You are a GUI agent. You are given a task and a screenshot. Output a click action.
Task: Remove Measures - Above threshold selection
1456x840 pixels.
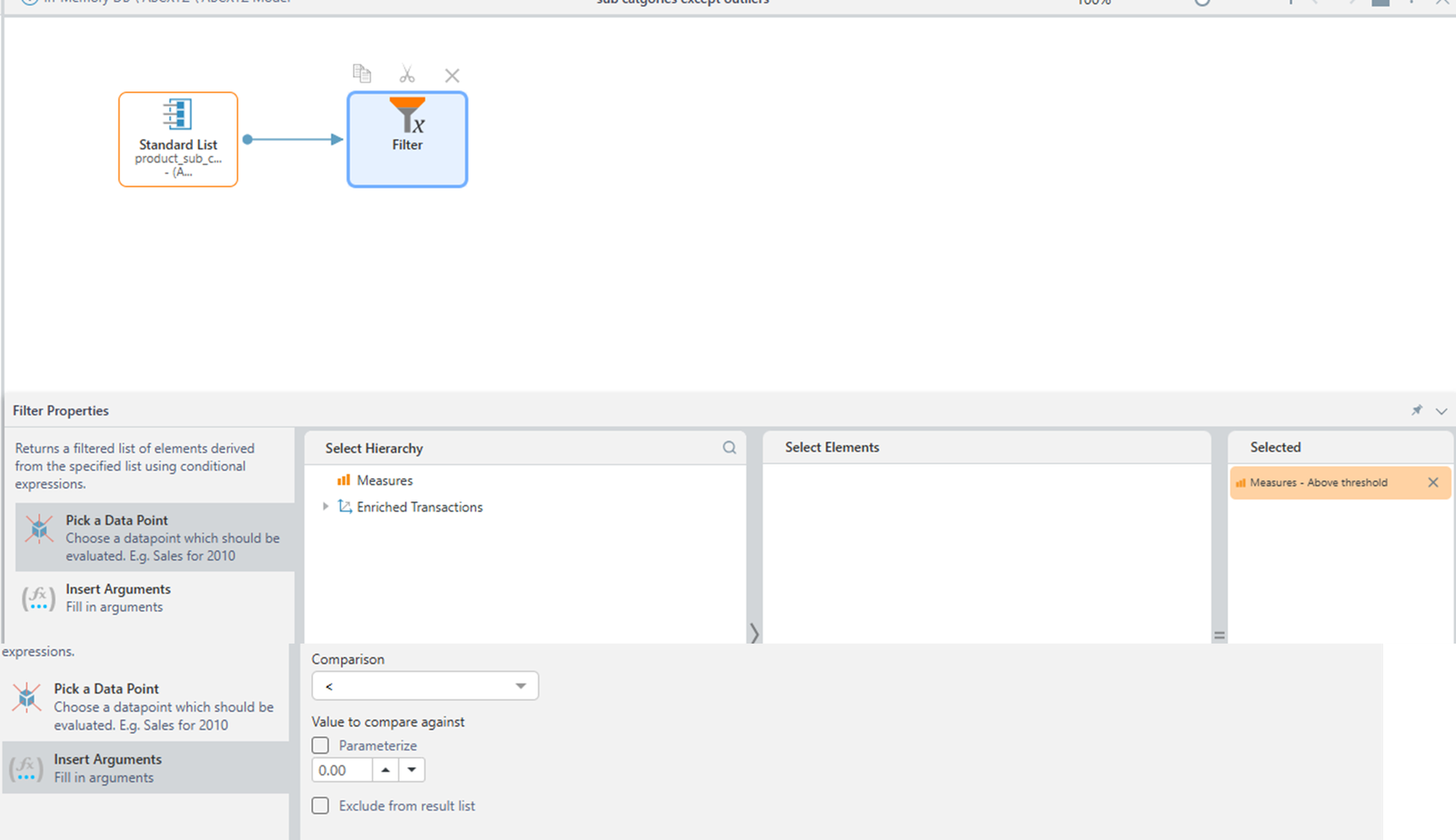coord(1433,483)
